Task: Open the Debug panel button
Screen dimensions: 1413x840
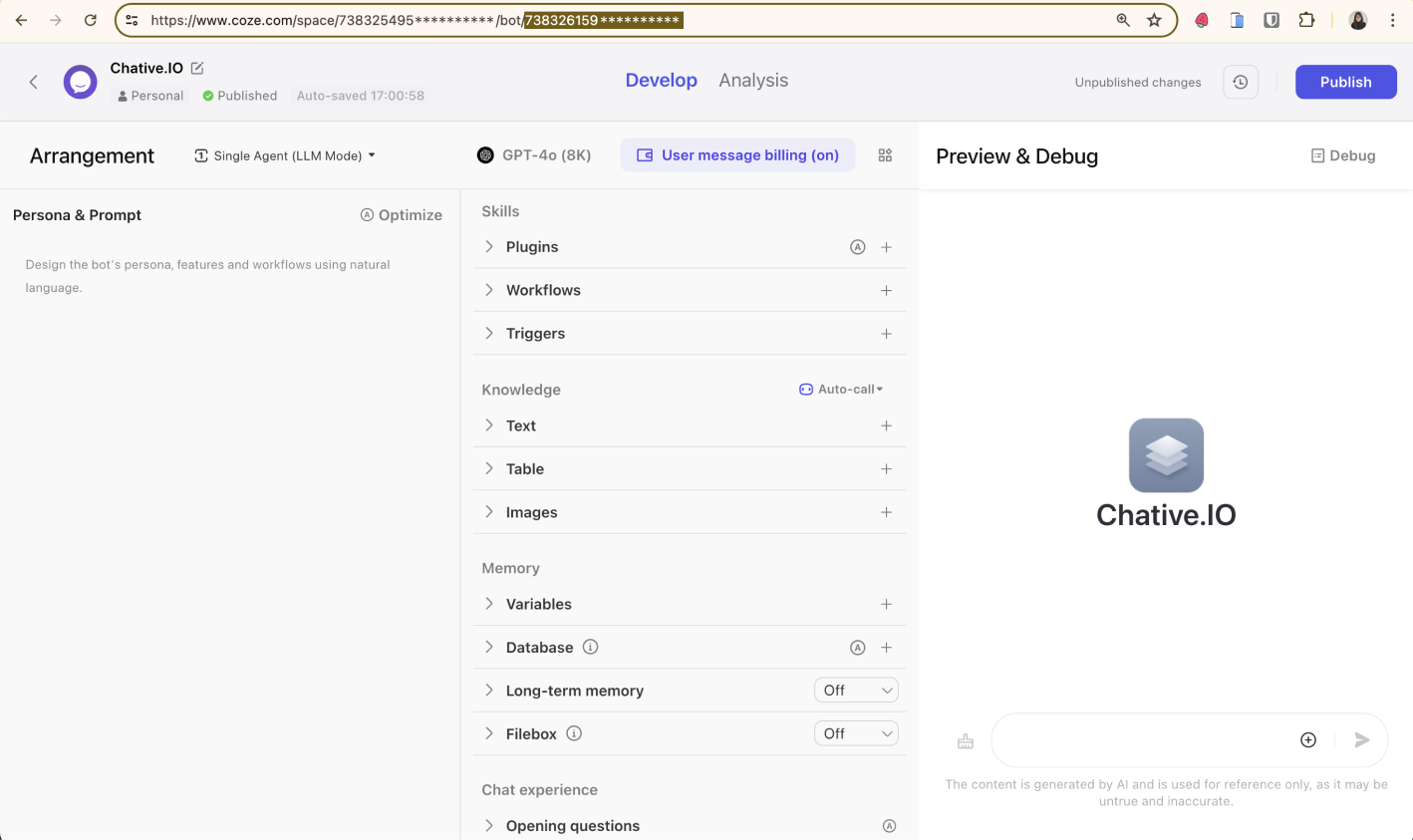Action: point(1343,155)
